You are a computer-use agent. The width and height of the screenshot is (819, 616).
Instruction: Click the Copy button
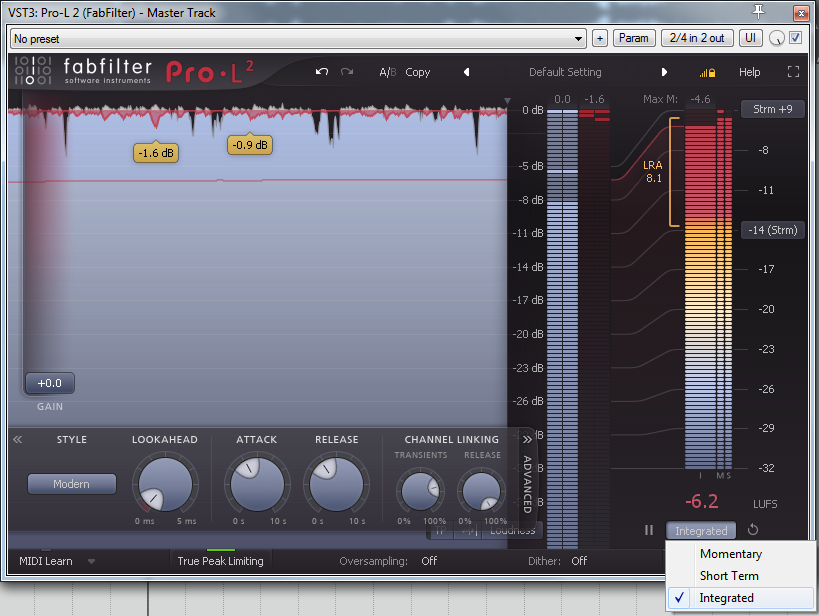click(417, 72)
